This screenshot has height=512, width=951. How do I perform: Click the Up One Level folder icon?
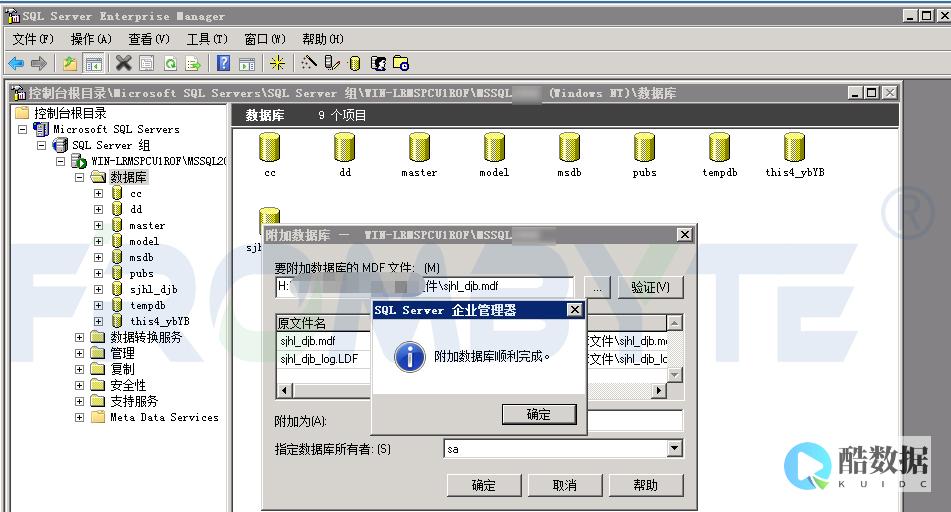point(70,63)
